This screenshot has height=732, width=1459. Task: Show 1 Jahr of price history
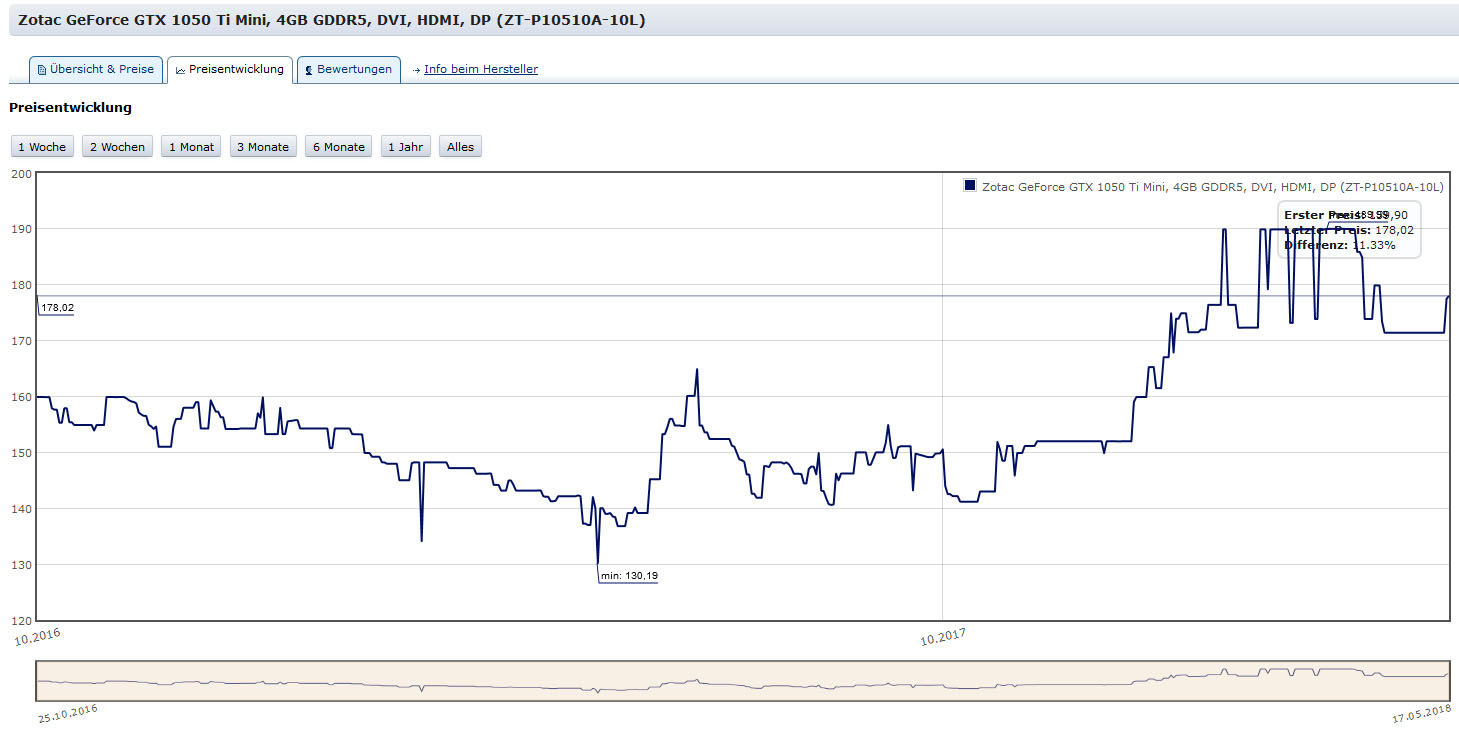(406, 147)
